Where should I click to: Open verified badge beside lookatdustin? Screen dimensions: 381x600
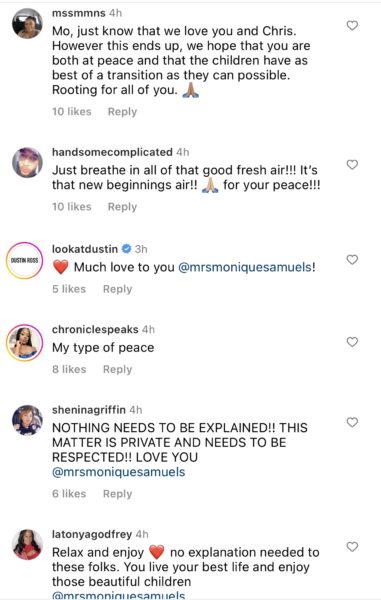(x=127, y=249)
